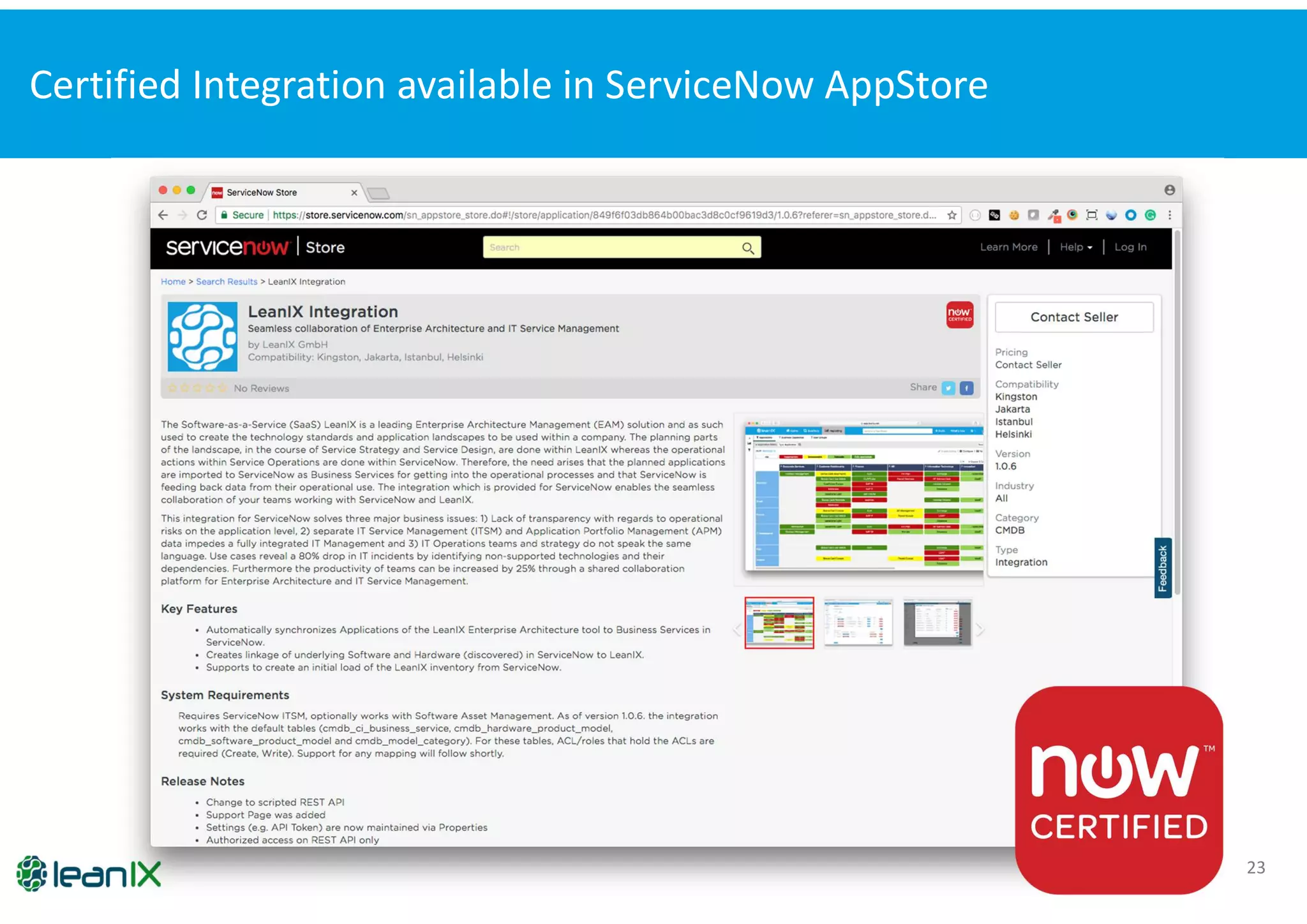Click the Contact Seller button
Image resolution: width=1307 pixels, height=924 pixels.
[x=1074, y=317]
